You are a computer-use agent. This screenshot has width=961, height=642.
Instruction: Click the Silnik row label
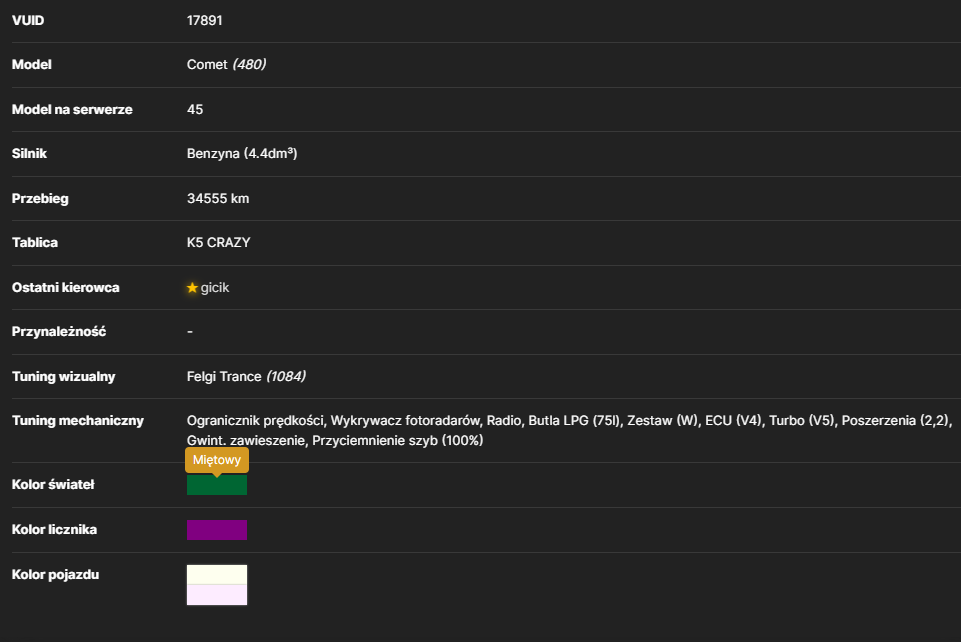[x=29, y=153]
